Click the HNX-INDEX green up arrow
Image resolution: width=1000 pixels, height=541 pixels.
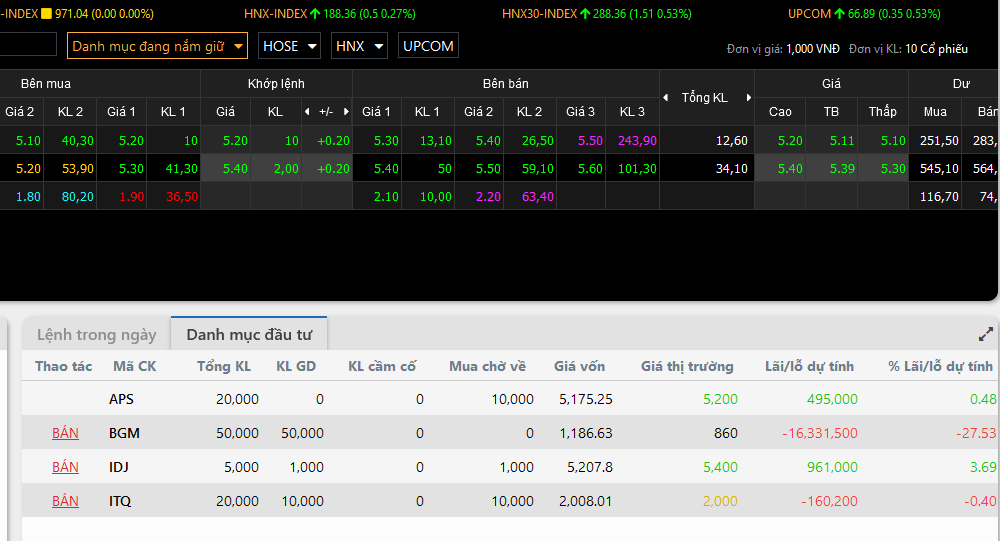coord(315,13)
